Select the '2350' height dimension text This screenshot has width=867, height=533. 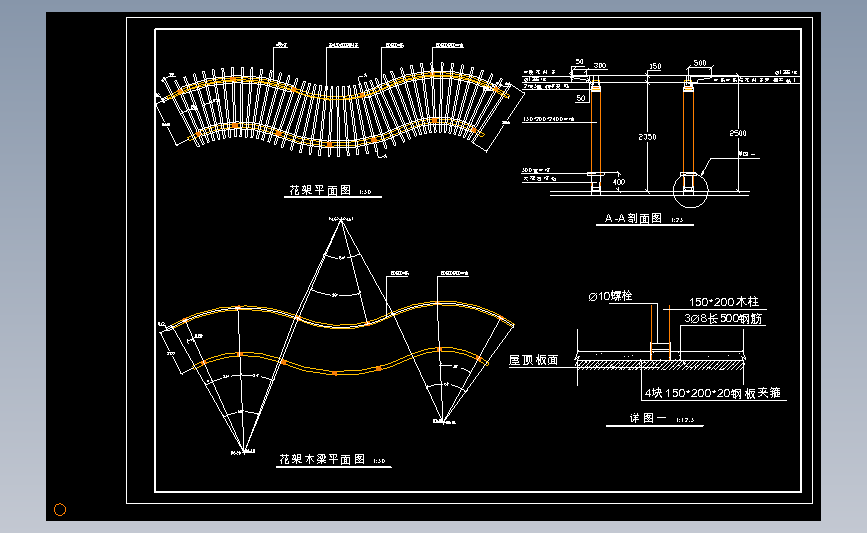tap(647, 137)
